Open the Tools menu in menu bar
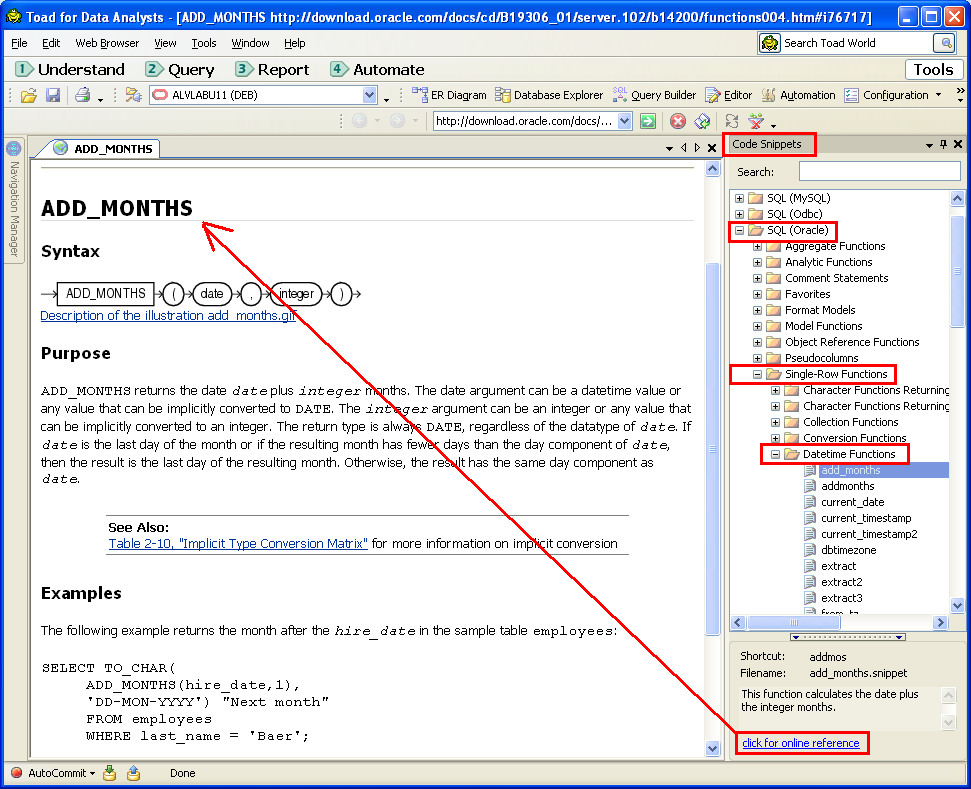 point(204,43)
